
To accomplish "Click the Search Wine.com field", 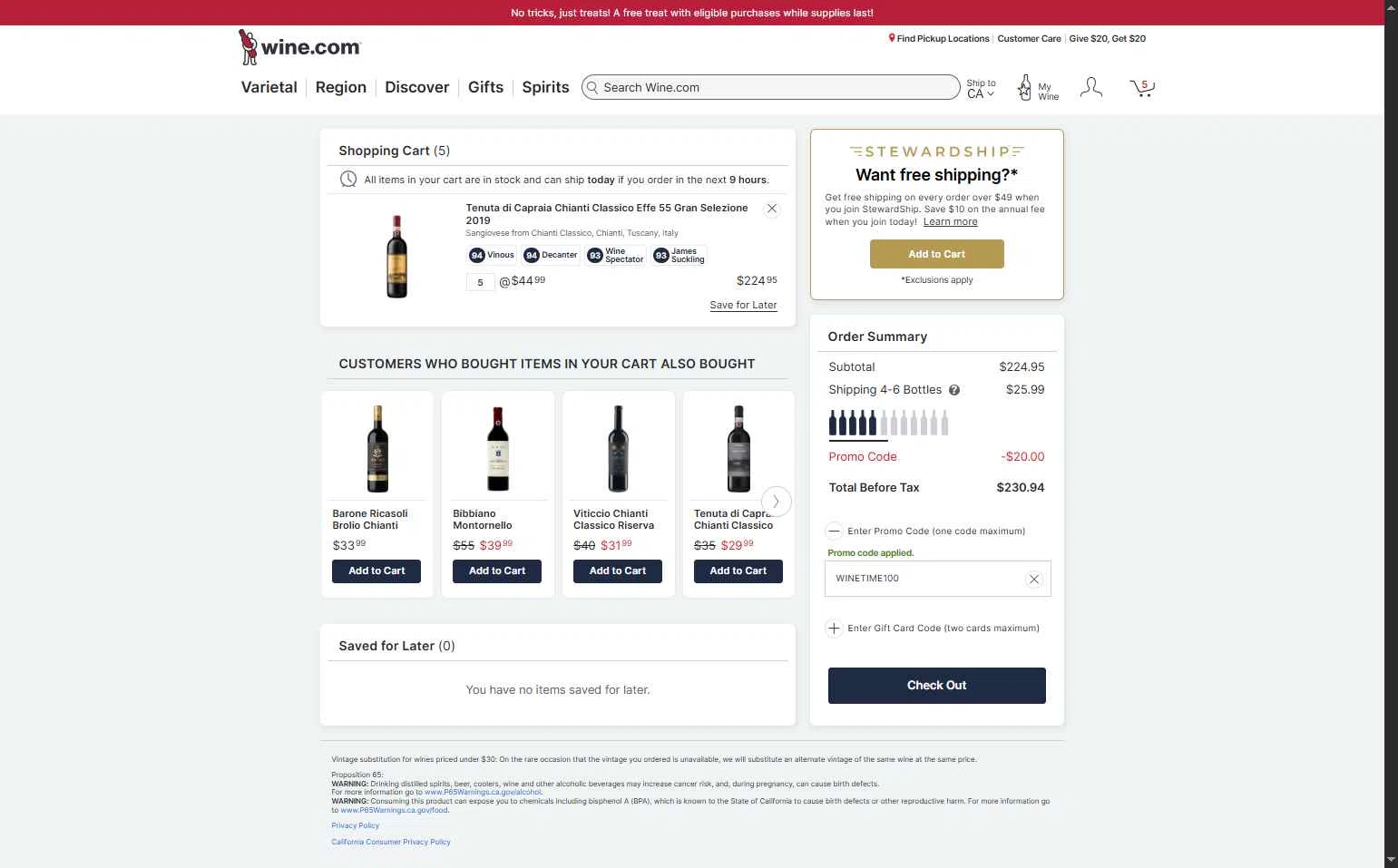I will [x=771, y=87].
